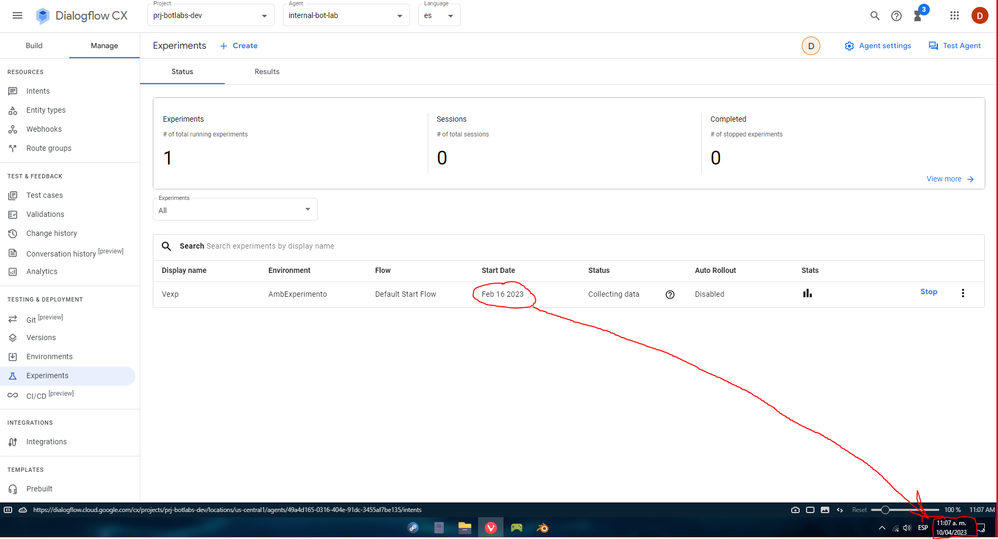Viewport: 998px width, 539px height.
Task: Click the Collecting data status text
Action: (614, 294)
